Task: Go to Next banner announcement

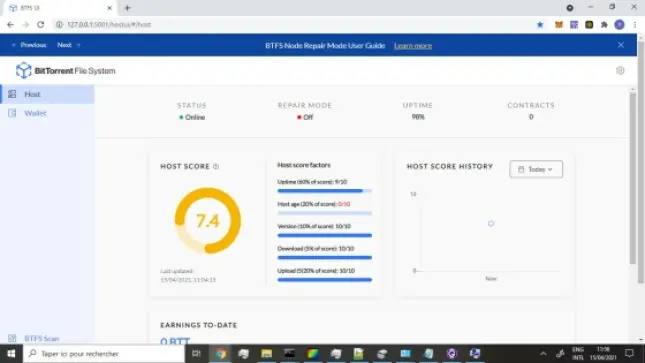Action: [x=69, y=45]
